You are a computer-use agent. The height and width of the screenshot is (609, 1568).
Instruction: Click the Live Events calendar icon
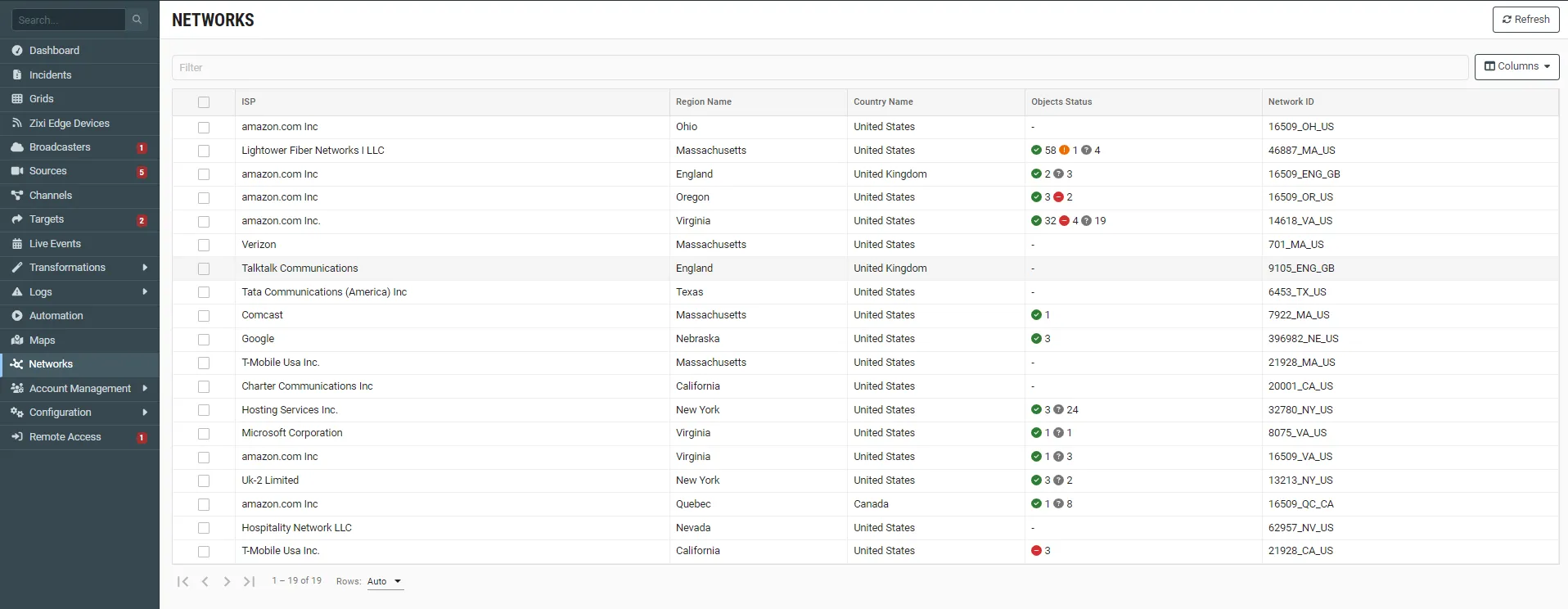pos(17,244)
